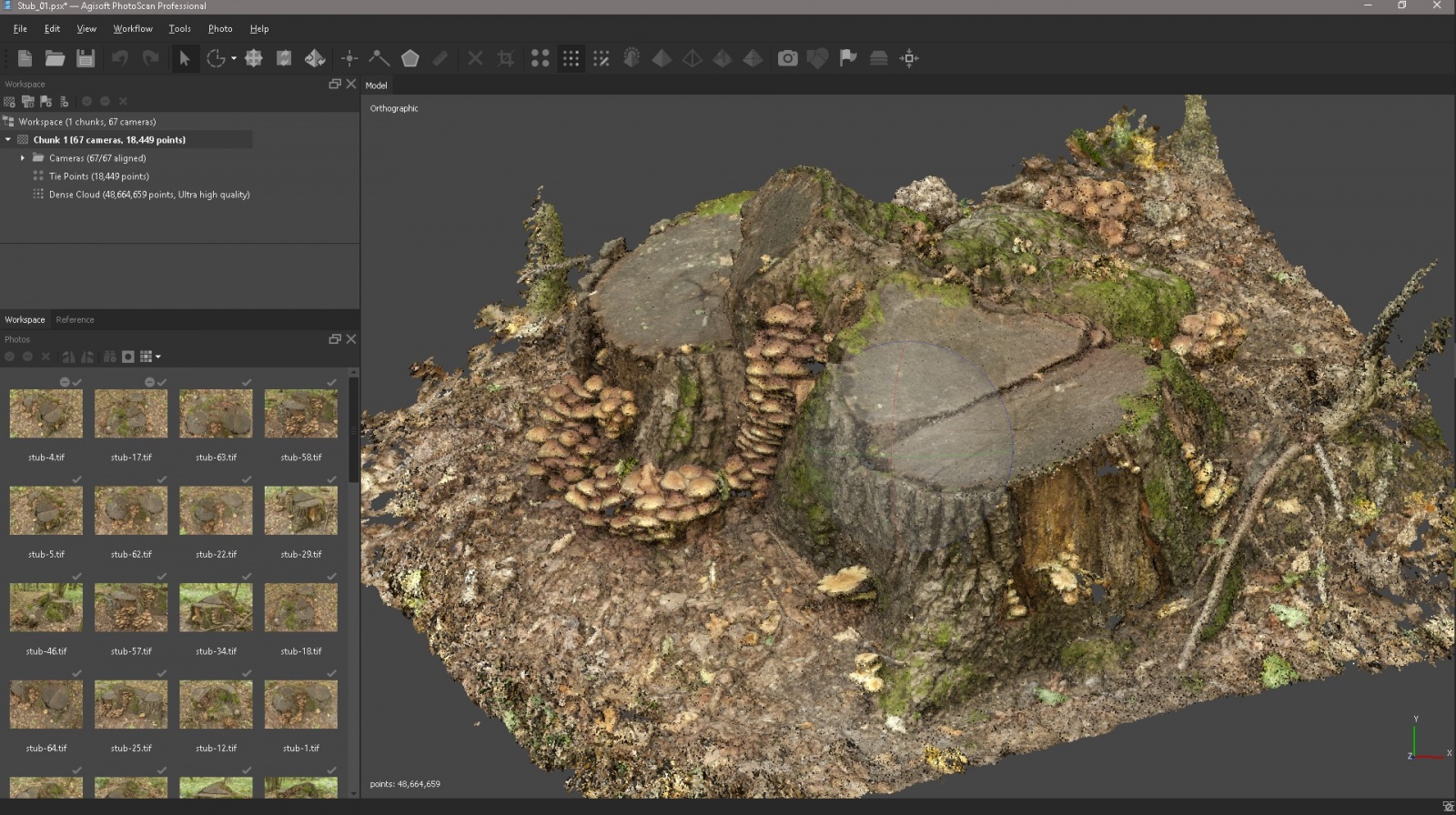Screen dimensions: 1456x815
Task: Show markers using the flag icon
Action: coord(848,58)
